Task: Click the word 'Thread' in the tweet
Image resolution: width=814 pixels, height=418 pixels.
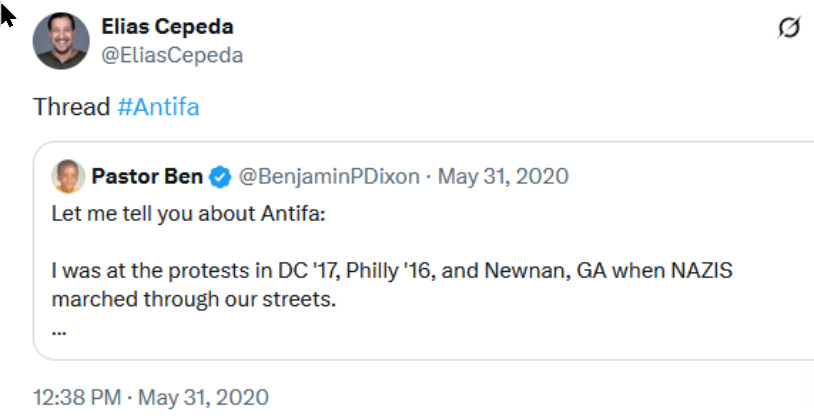Action: tap(71, 107)
